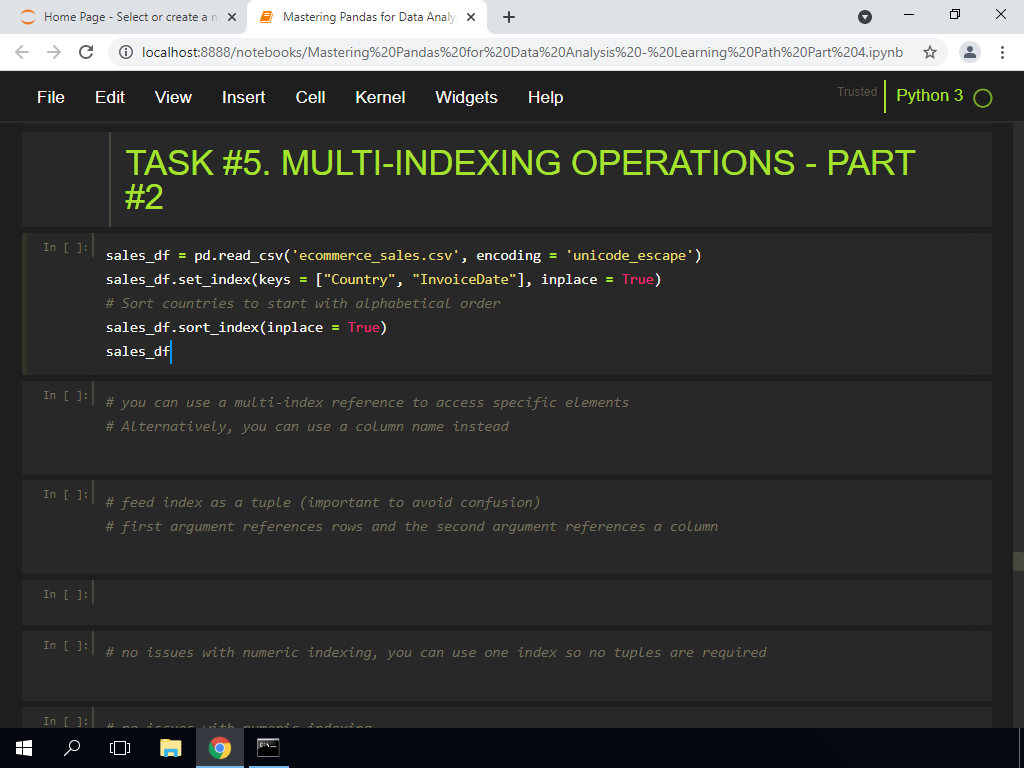1024x768 pixels.
Task: Expand the Widgets menu
Action: tap(466, 97)
